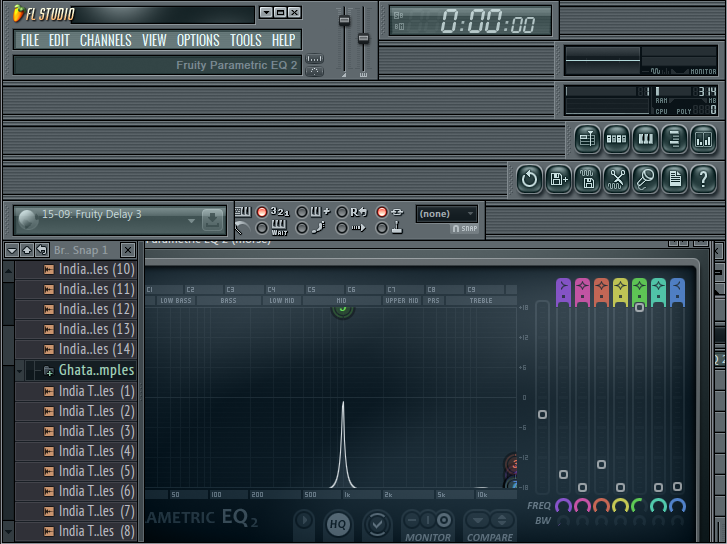Click the save new version icon
Viewport: 727px width, 544px height.
[x=558, y=179]
